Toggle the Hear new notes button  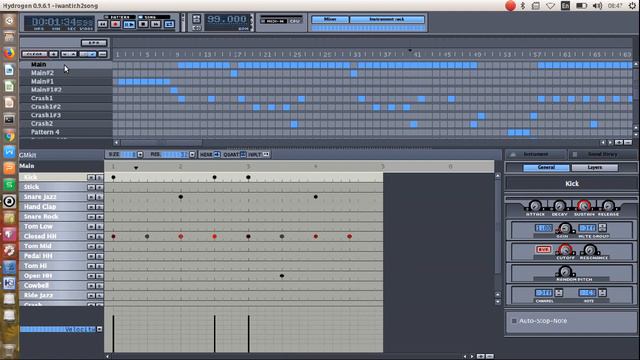[217, 154]
